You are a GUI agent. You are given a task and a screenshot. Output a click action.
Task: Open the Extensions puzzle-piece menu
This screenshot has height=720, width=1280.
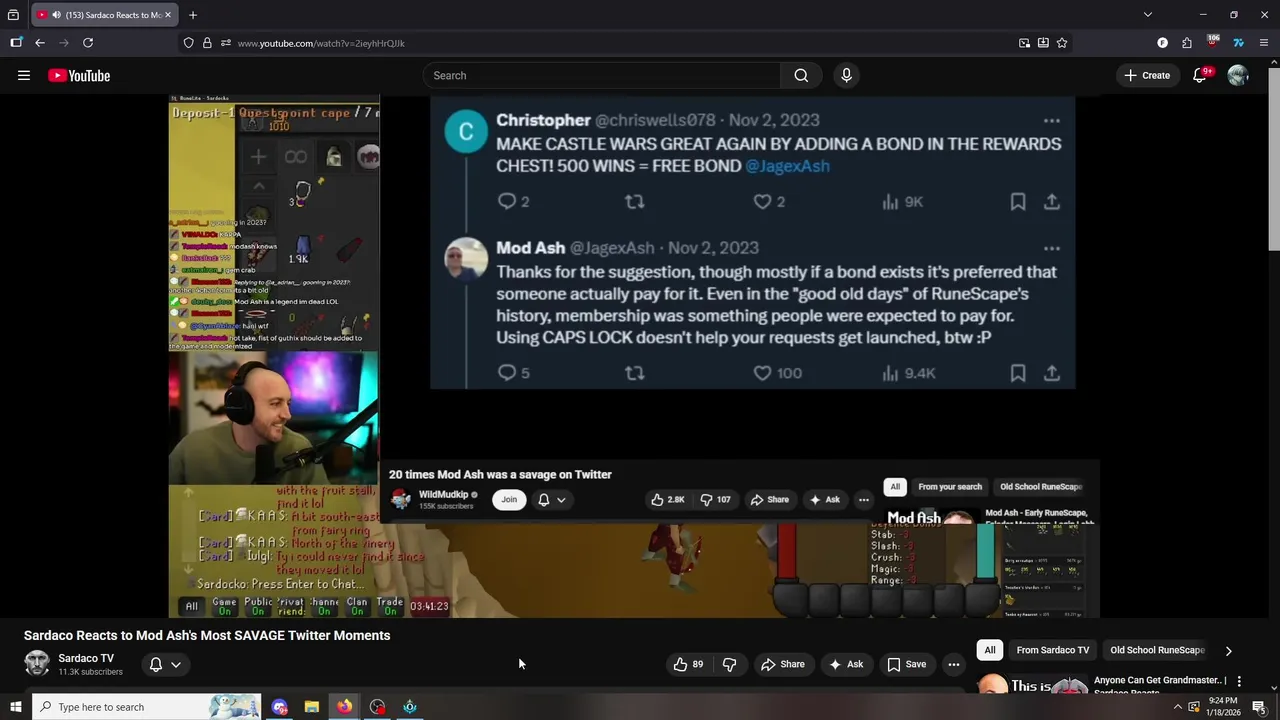pos(1187,43)
